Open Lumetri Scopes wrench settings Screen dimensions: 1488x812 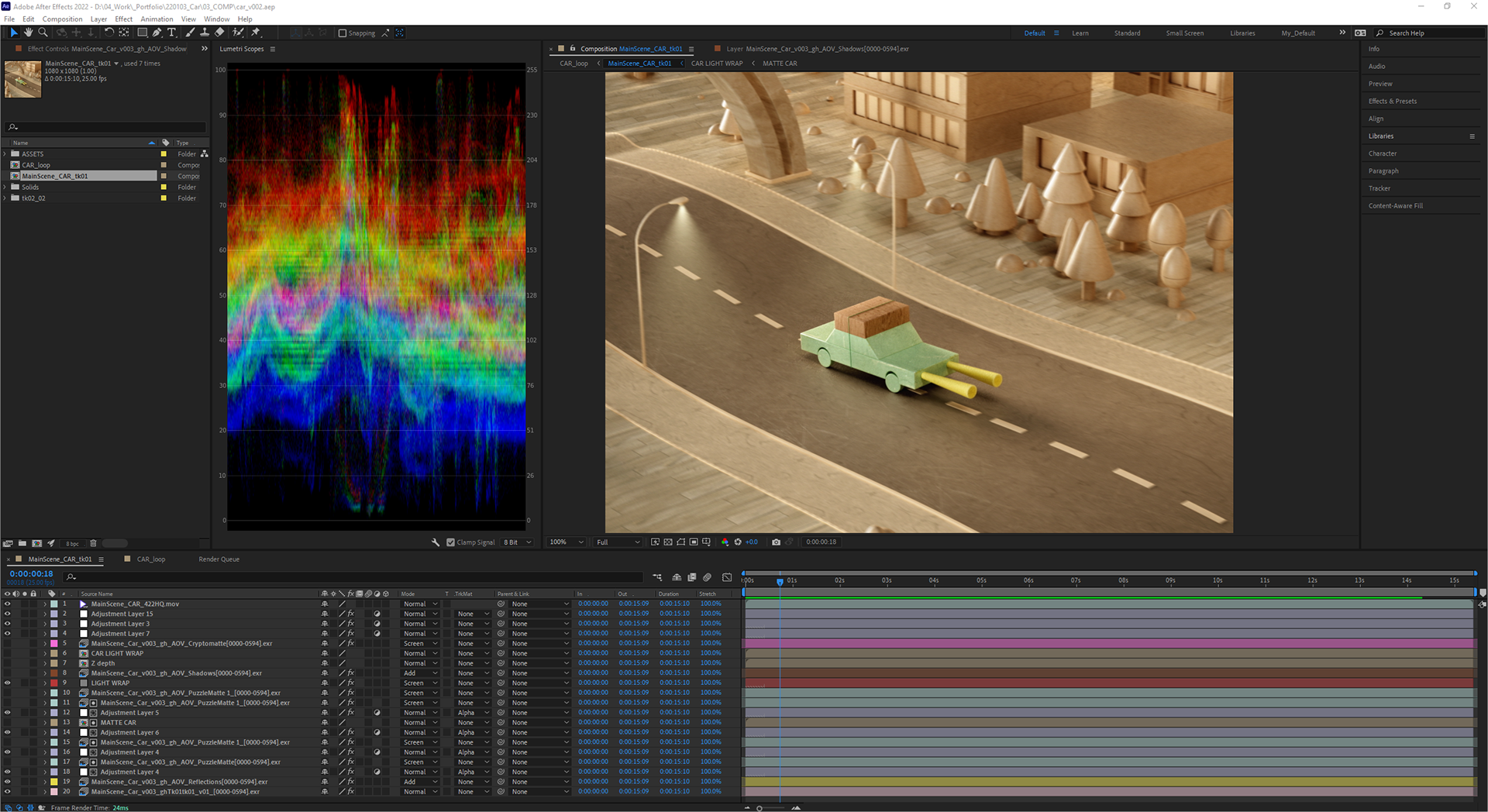tap(436, 542)
